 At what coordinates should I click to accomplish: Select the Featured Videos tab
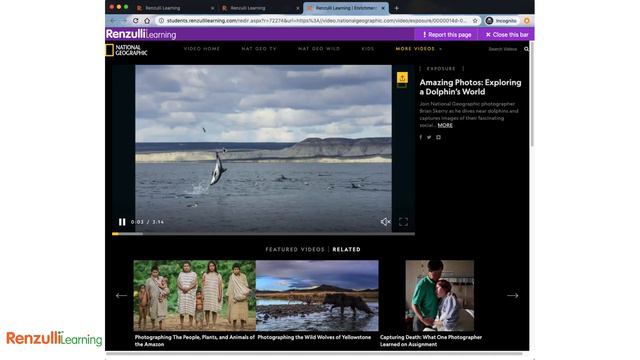point(295,249)
